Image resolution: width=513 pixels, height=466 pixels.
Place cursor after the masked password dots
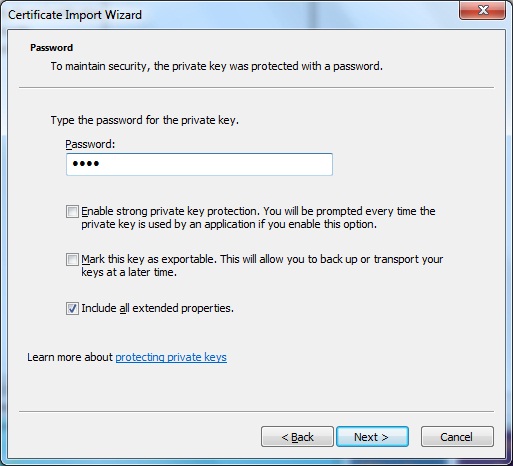tap(101, 164)
